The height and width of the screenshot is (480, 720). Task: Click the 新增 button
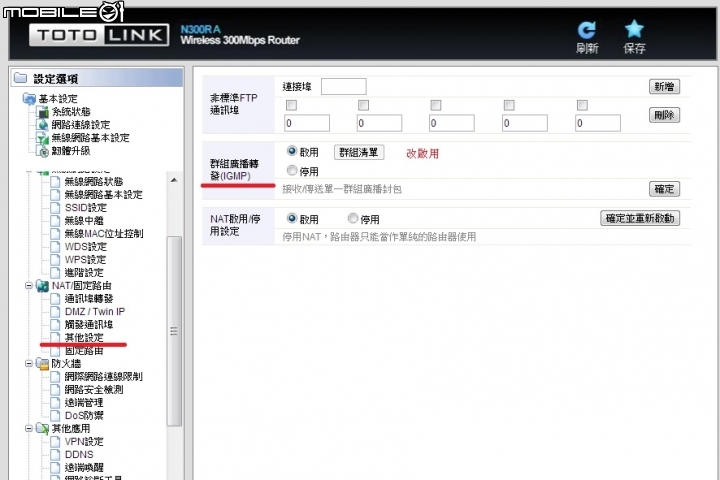pos(664,86)
